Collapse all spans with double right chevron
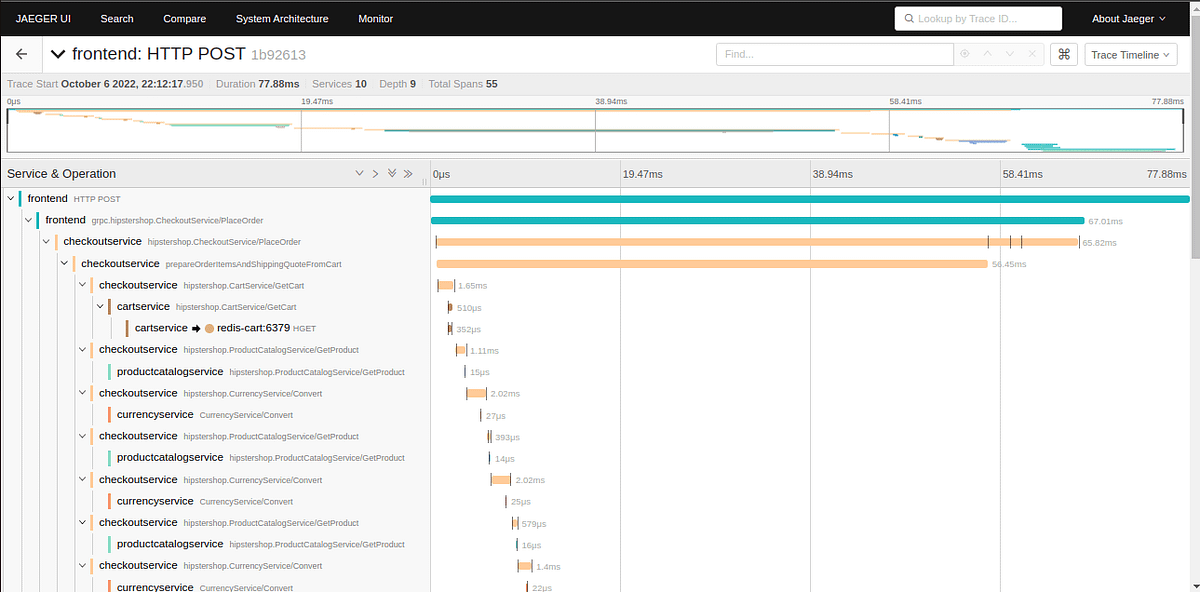Viewport: 1200px width, 592px height. click(408, 174)
